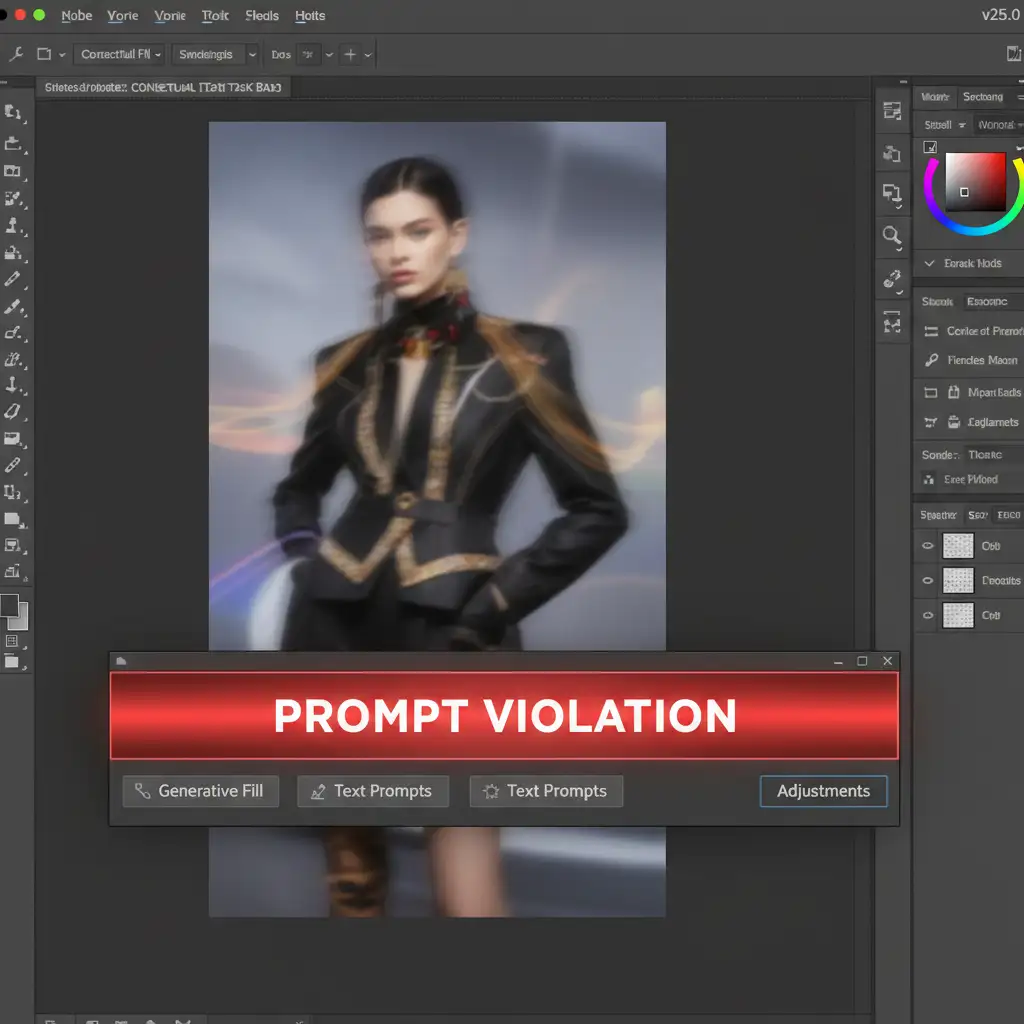Toggle visibility of the top Cbb layer

click(928, 546)
